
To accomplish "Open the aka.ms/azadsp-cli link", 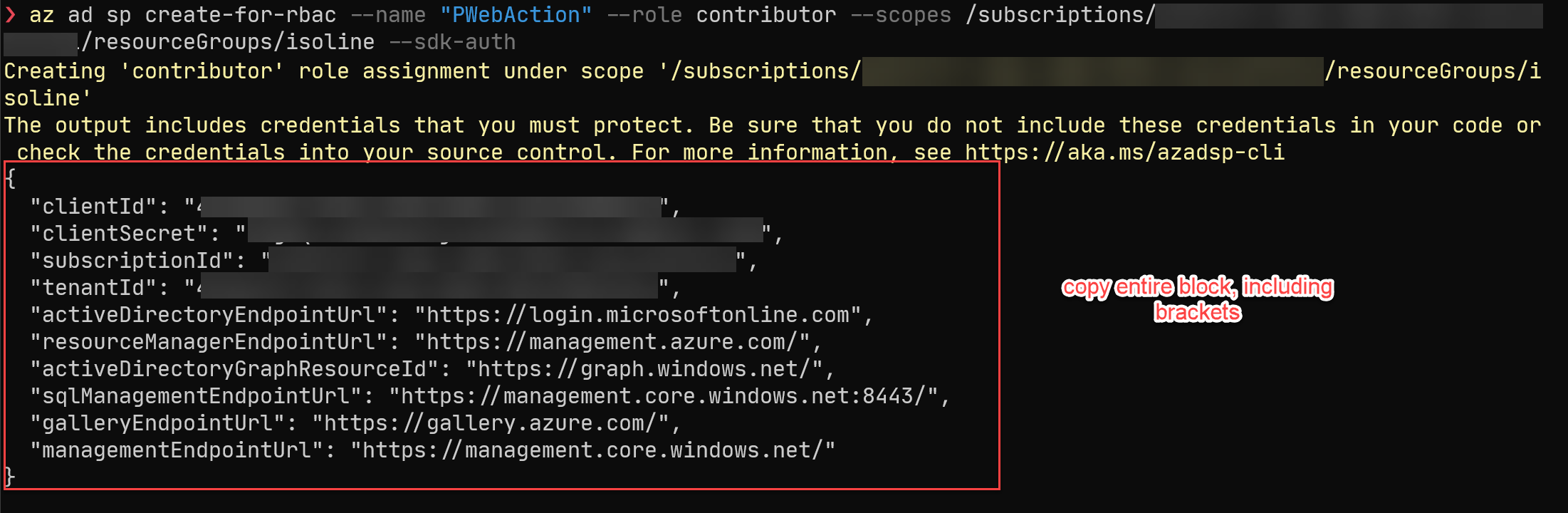I will click(1124, 152).
